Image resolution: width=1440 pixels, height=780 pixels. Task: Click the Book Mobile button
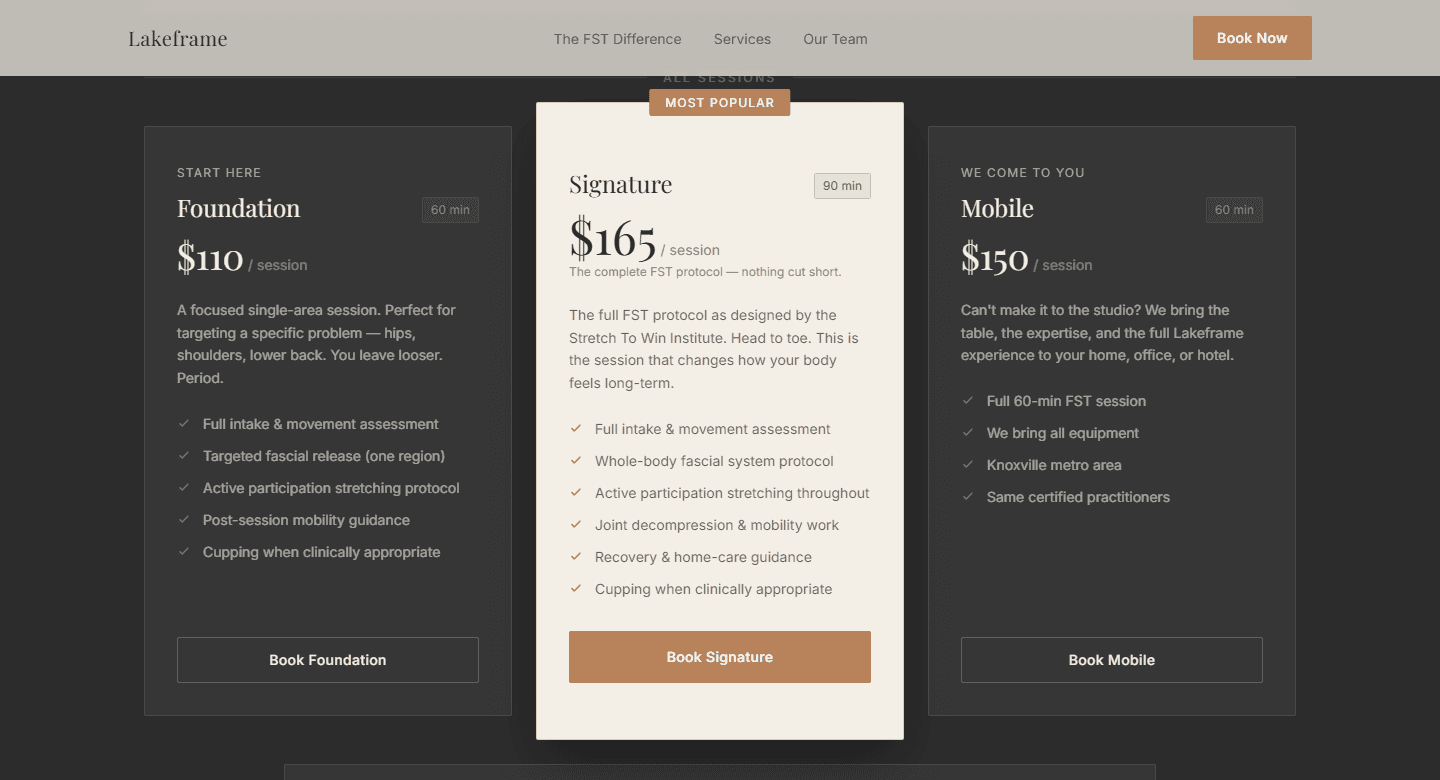[x=1111, y=660]
